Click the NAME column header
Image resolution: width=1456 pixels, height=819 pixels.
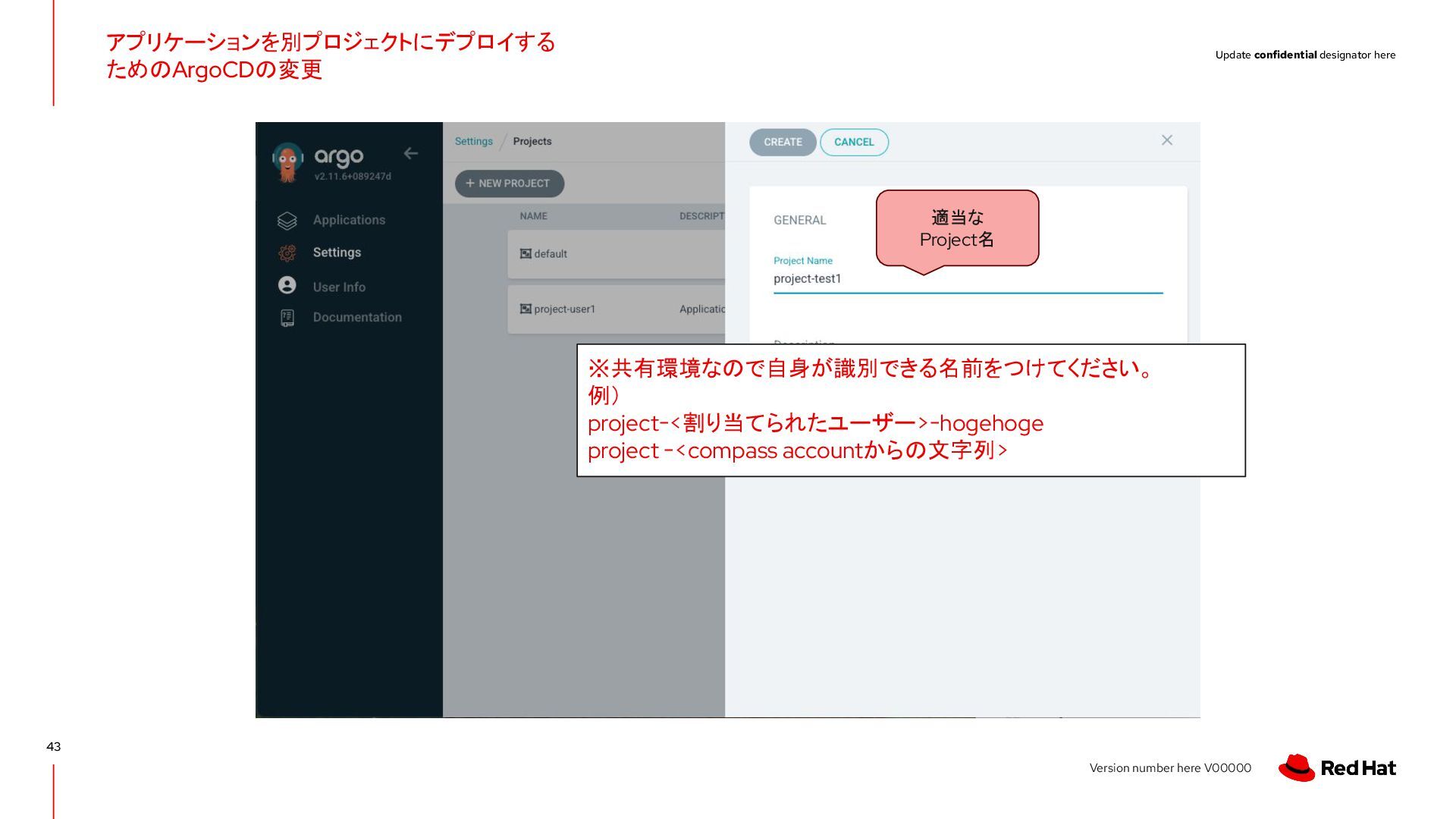tap(534, 216)
